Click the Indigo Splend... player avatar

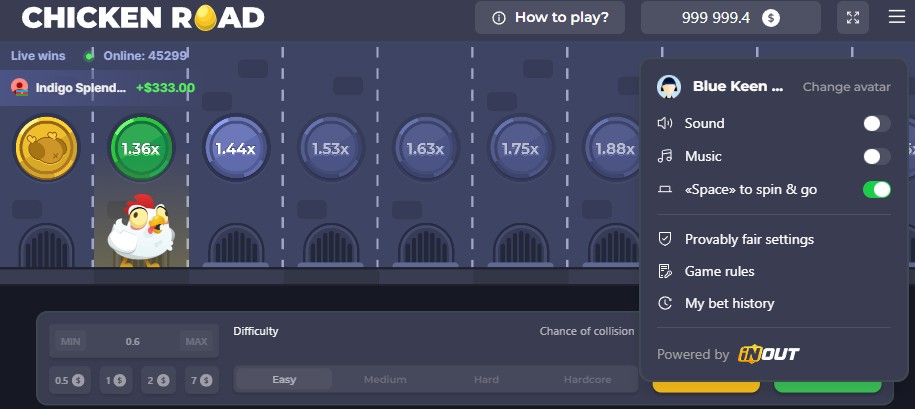point(20,88)
